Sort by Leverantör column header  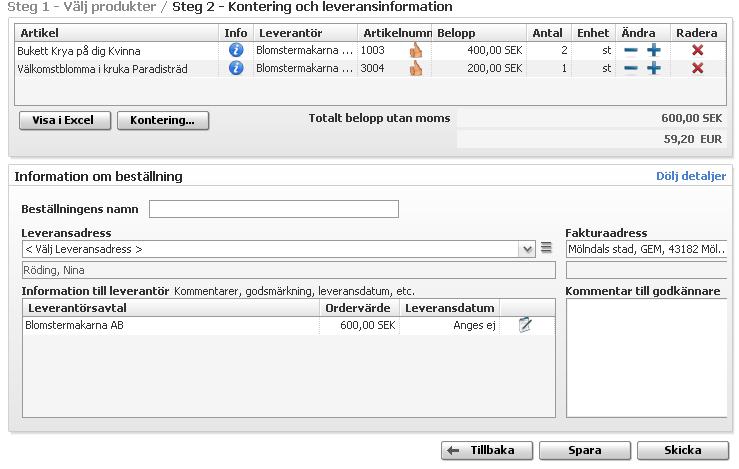(x=305, y=33)
